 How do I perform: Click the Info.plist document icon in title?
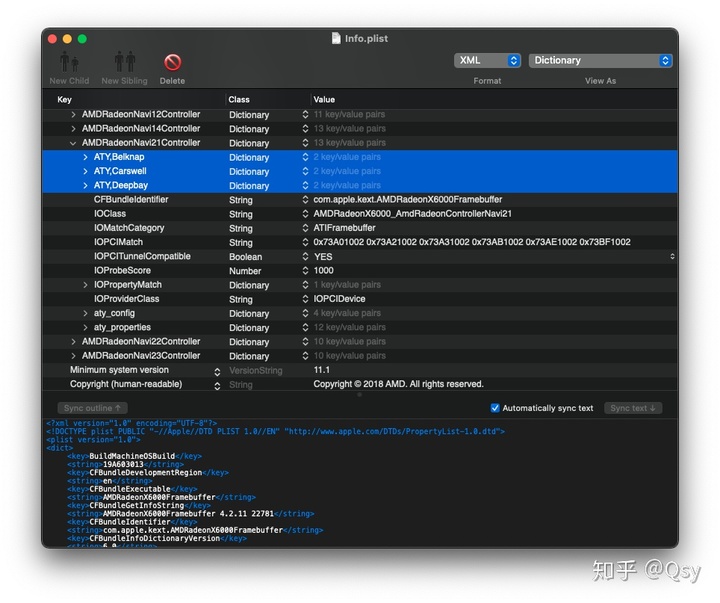[x=336, y=38]
